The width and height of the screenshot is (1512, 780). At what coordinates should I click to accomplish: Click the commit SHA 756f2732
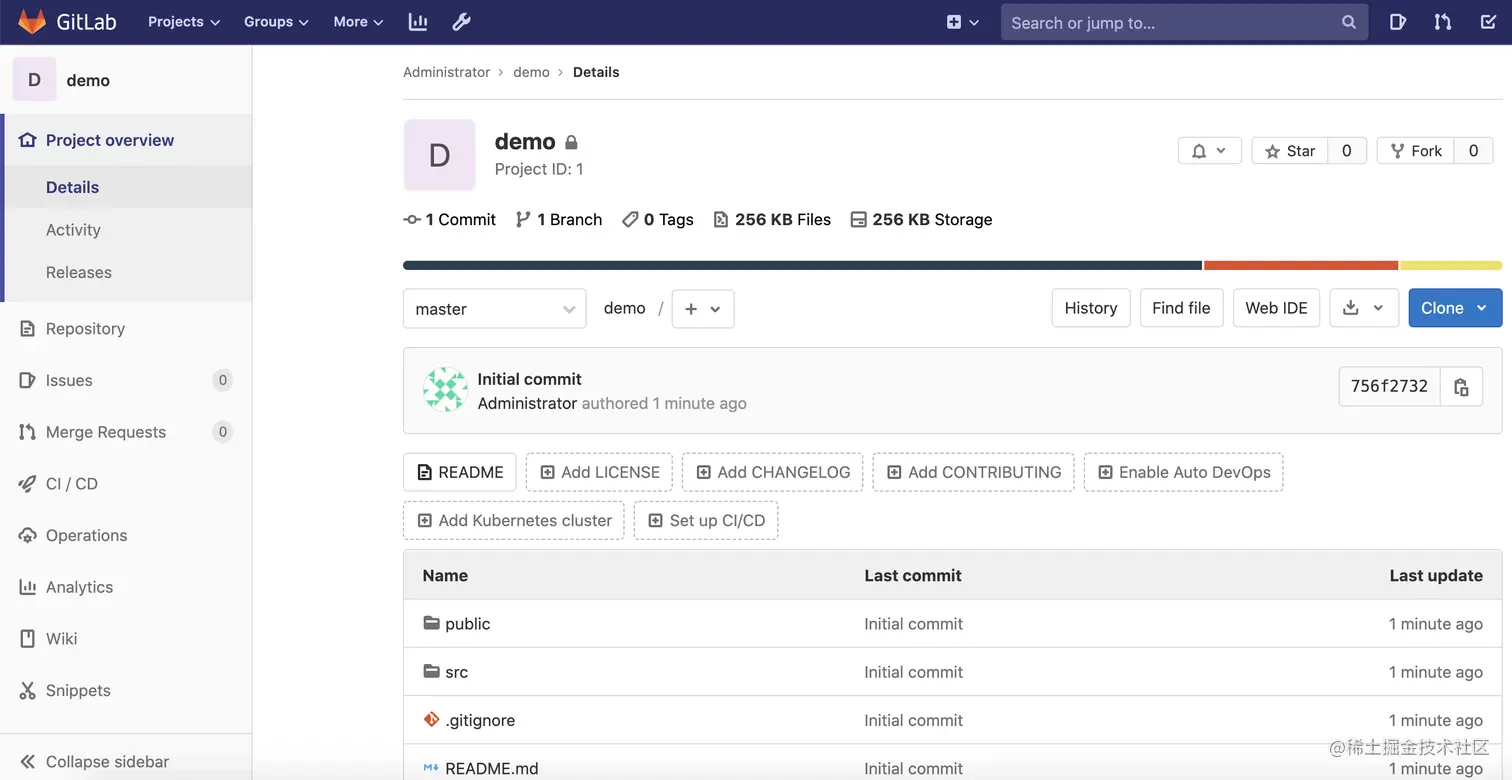(1389, 387)
